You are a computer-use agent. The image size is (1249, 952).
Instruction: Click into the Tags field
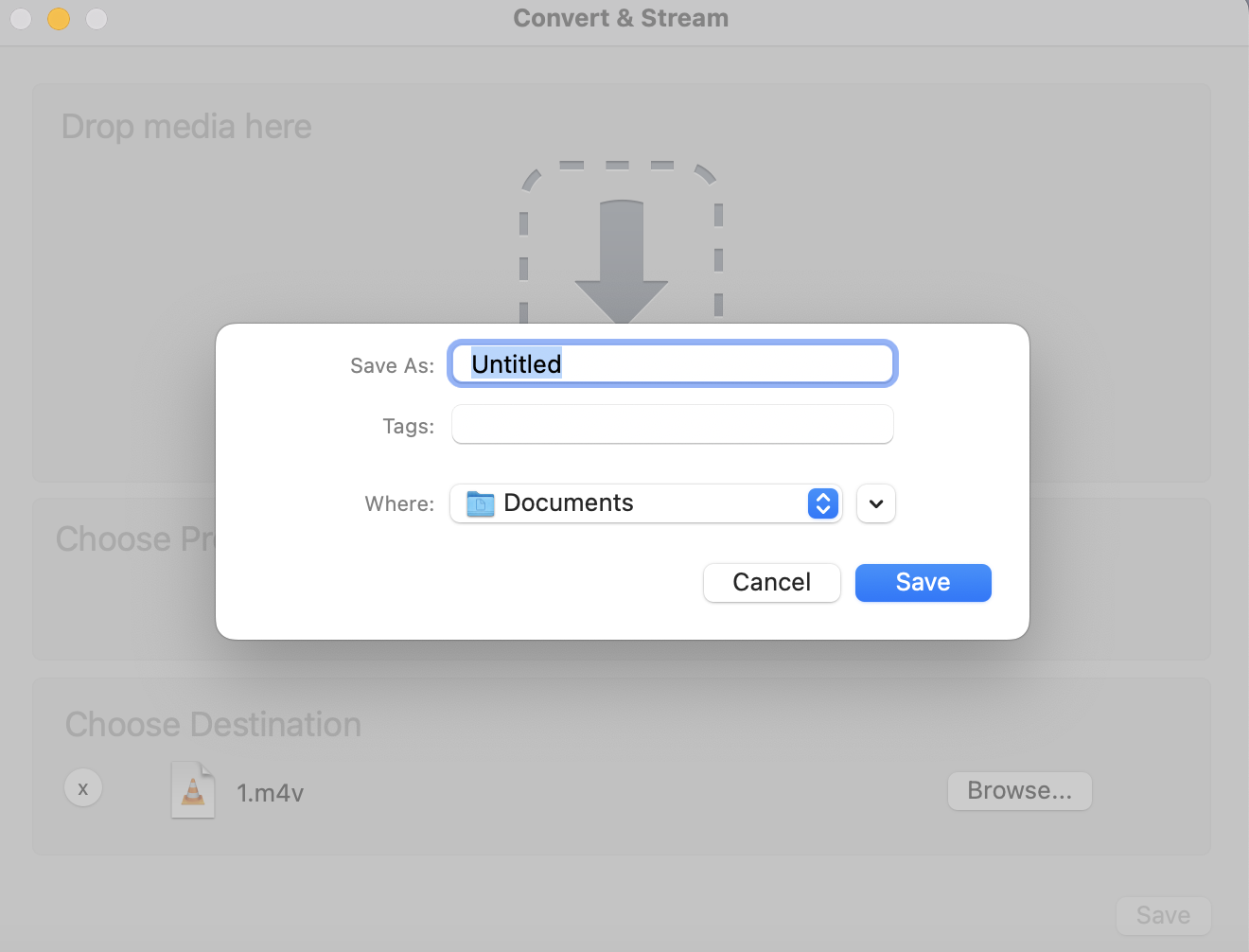click(672, 425)
